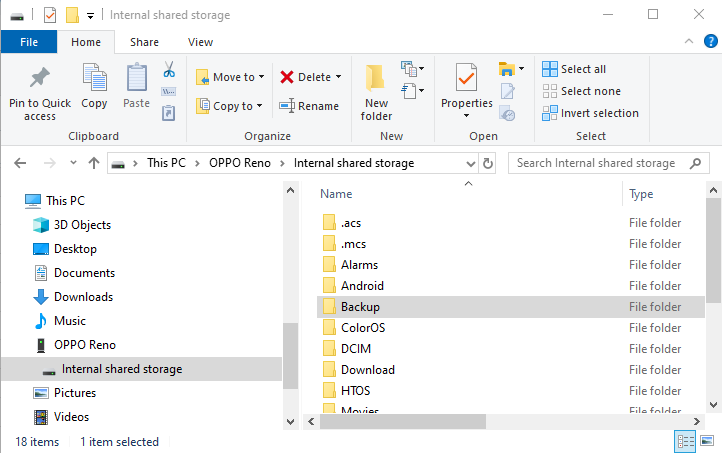Click the Rename button
The height and width of the screenshot is (453, 722).
coord(309,106)
